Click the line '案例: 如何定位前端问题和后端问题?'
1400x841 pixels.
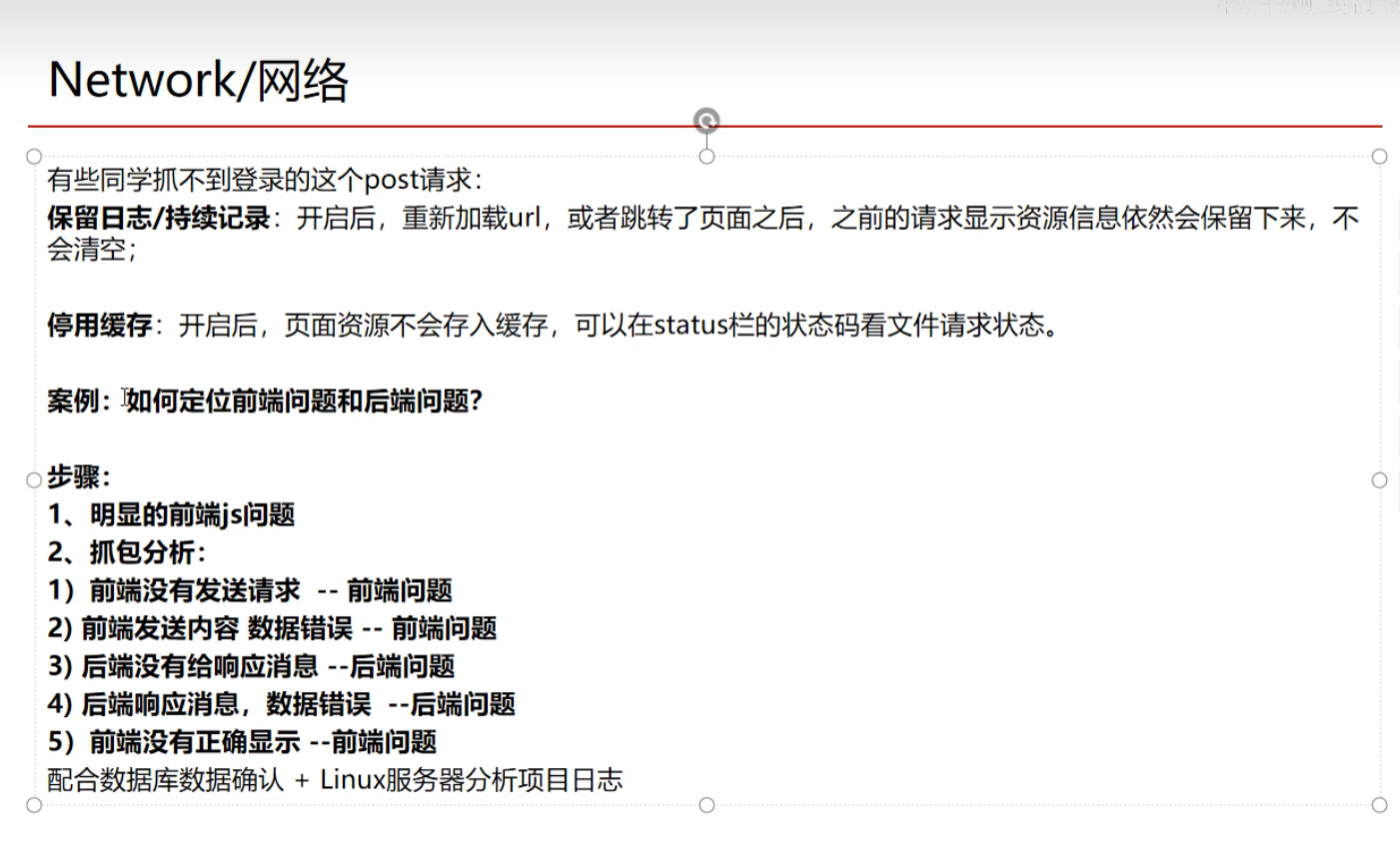pyautogui.click(x=265, y=402)
